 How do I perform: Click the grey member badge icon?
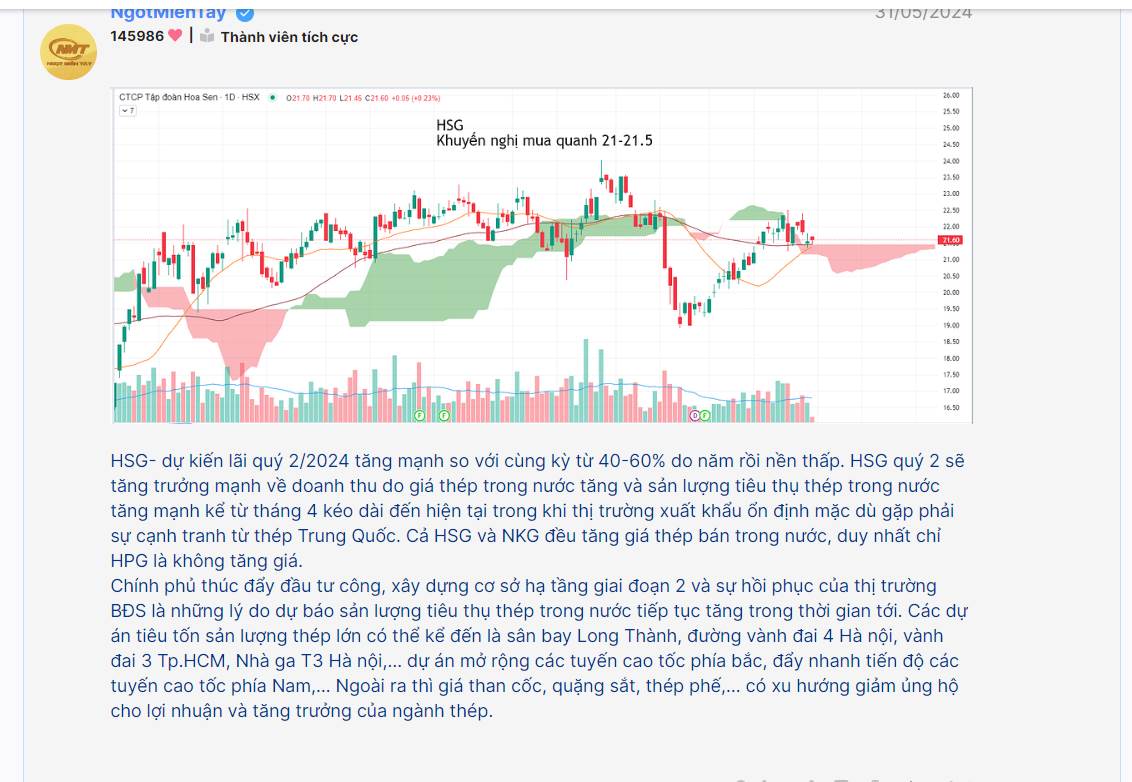(206, 36)
